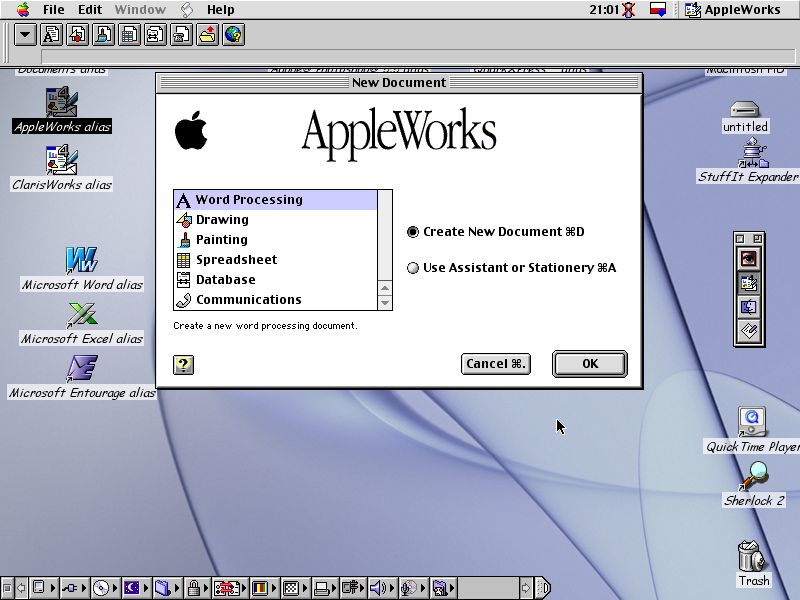This screenshot has width=800, height=600.
Task: Collapse the control strip with its end tab
Action: tap(543, 588)
